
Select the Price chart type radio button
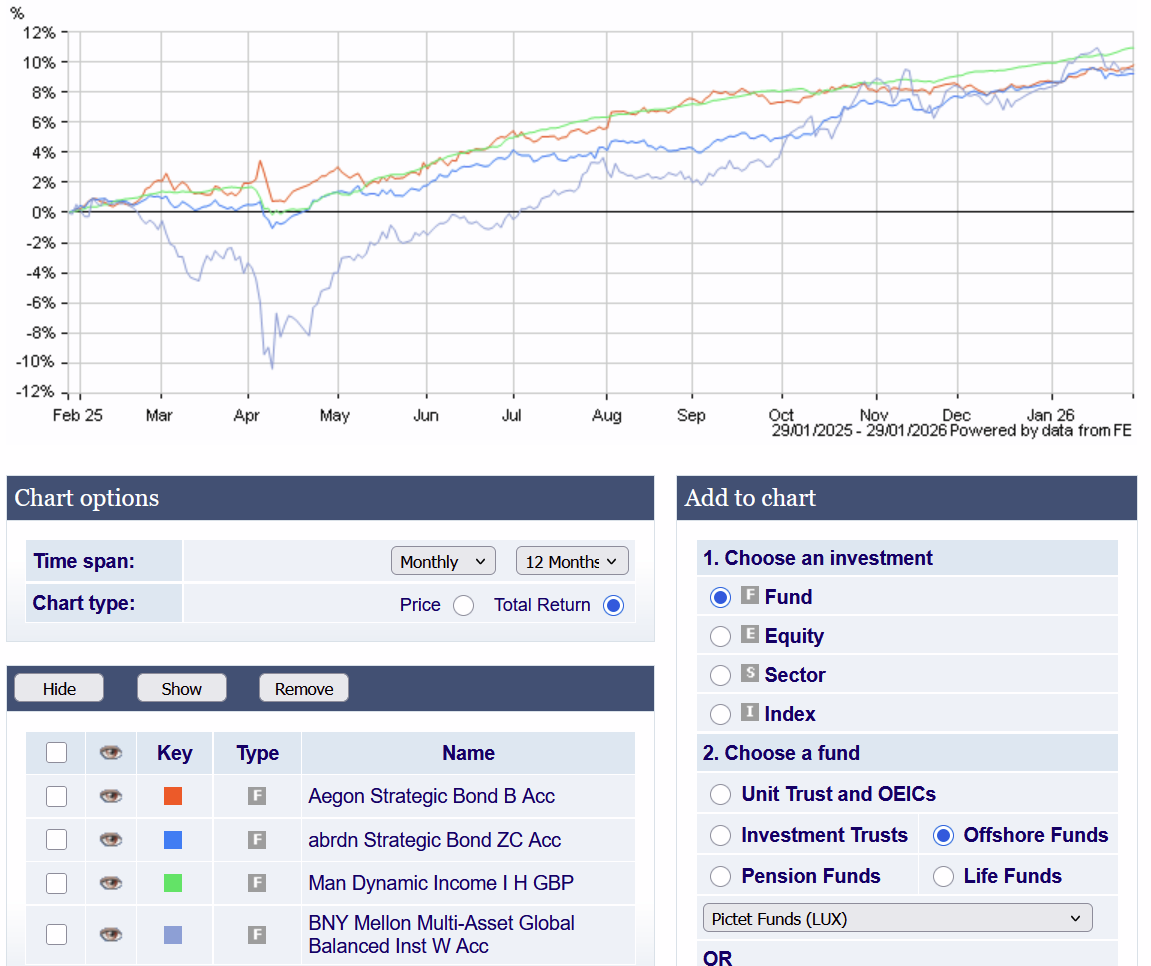tap(463, 605)
